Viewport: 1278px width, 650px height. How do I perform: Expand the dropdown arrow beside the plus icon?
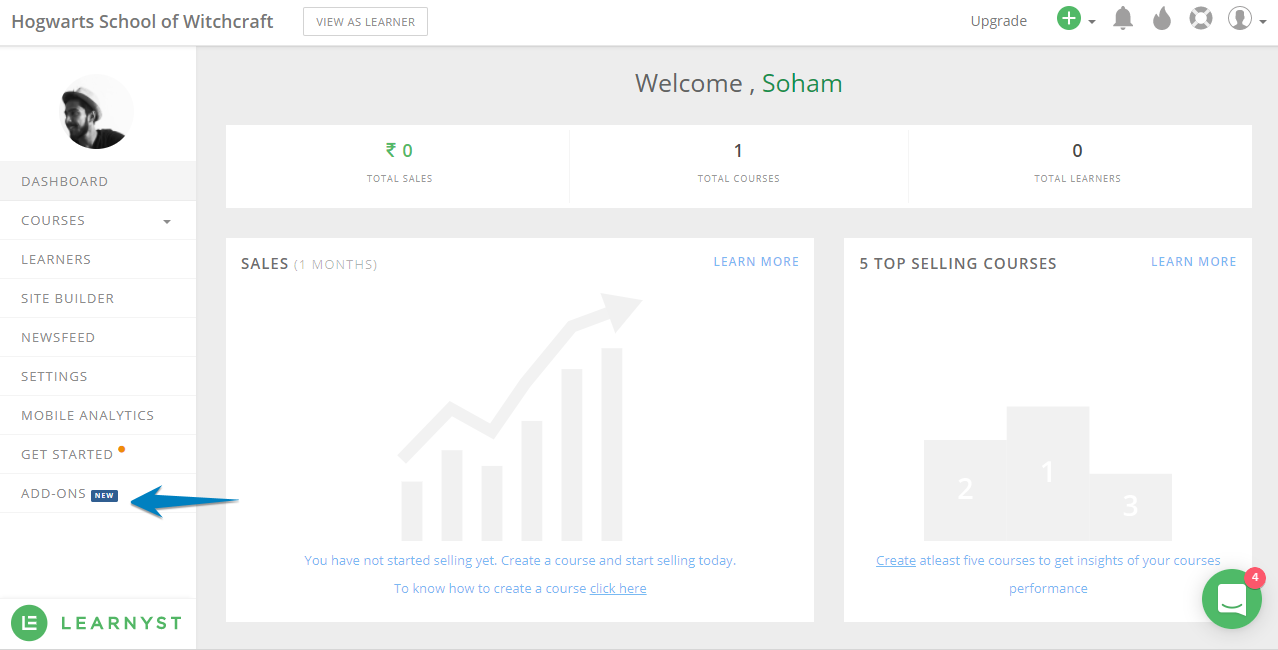(1091, 22)
